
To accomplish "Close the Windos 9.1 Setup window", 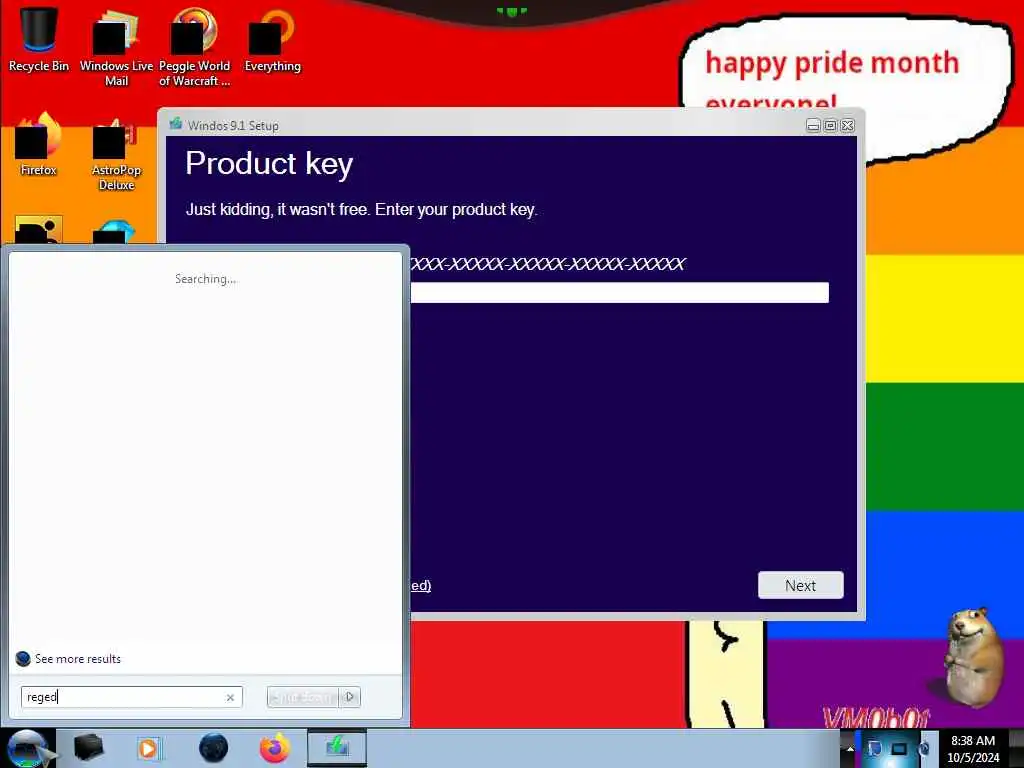I will pos(848,125).
